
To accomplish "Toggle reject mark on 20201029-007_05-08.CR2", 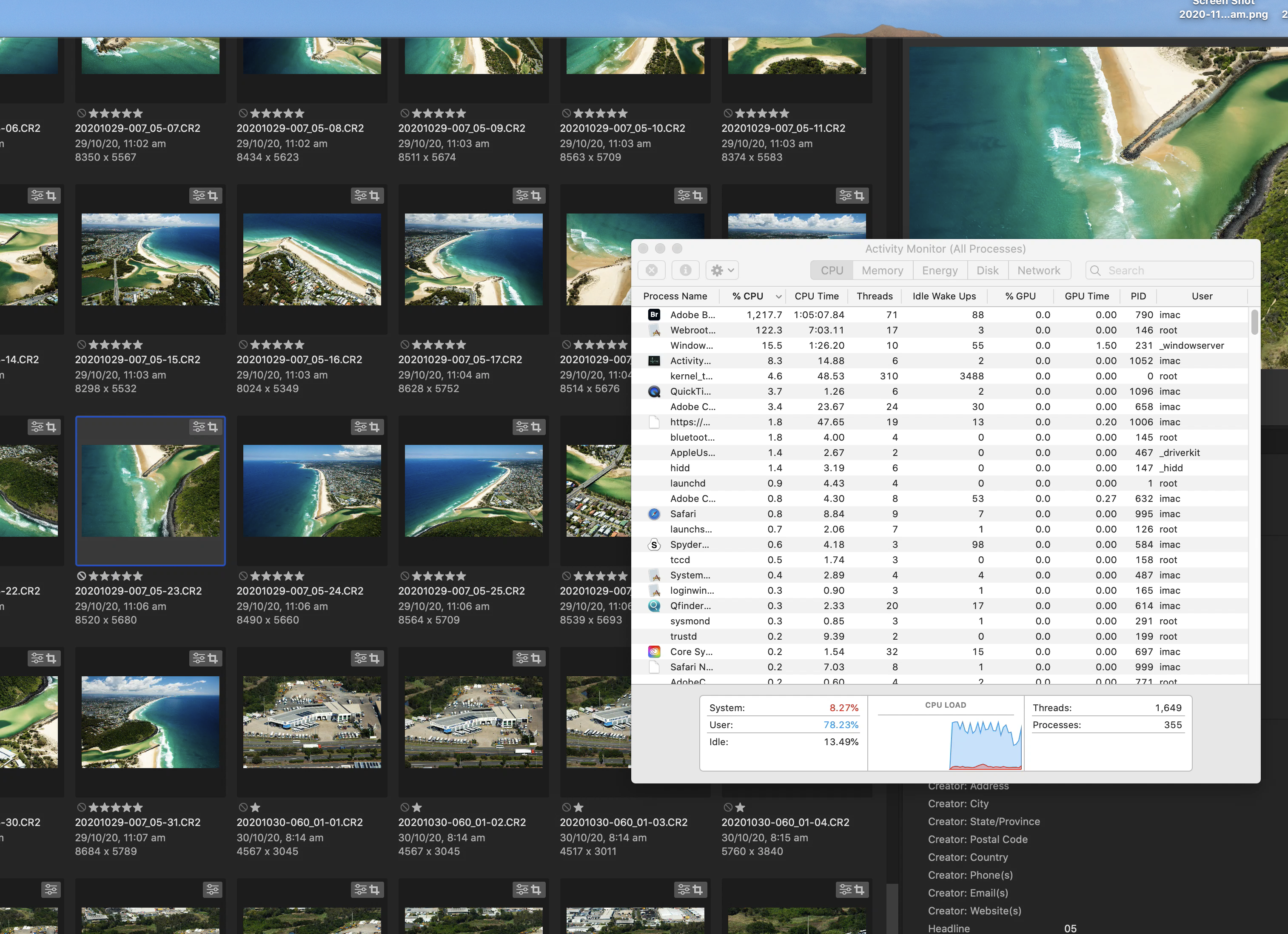I will pos(243,114).
